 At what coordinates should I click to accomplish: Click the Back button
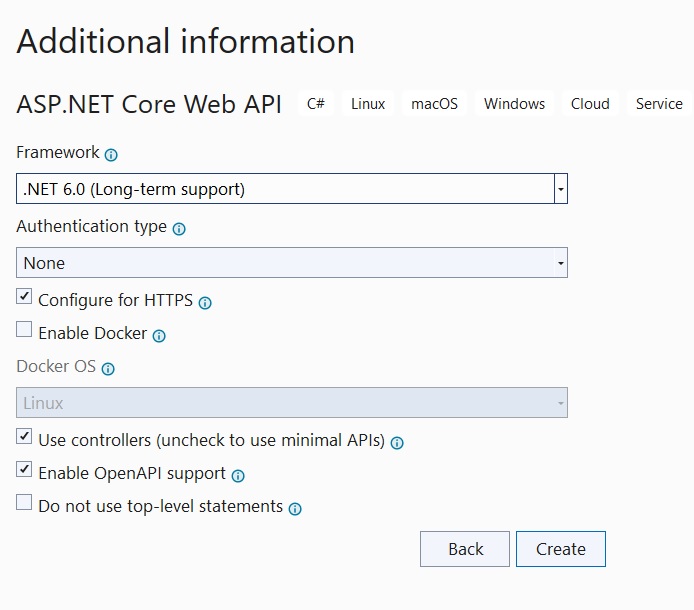(465, 549)
